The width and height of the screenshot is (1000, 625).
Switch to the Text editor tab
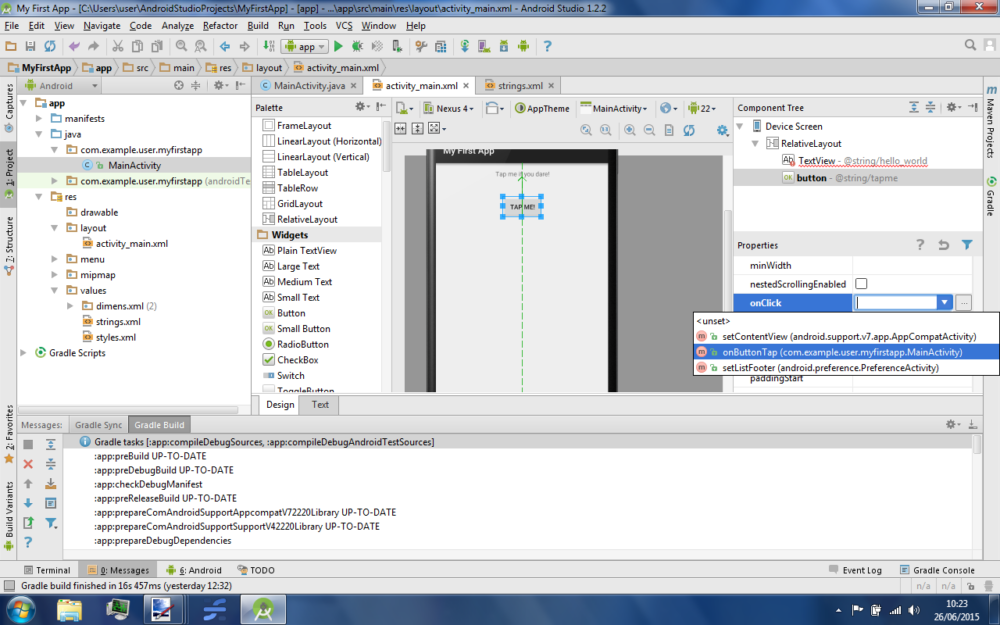320,405
